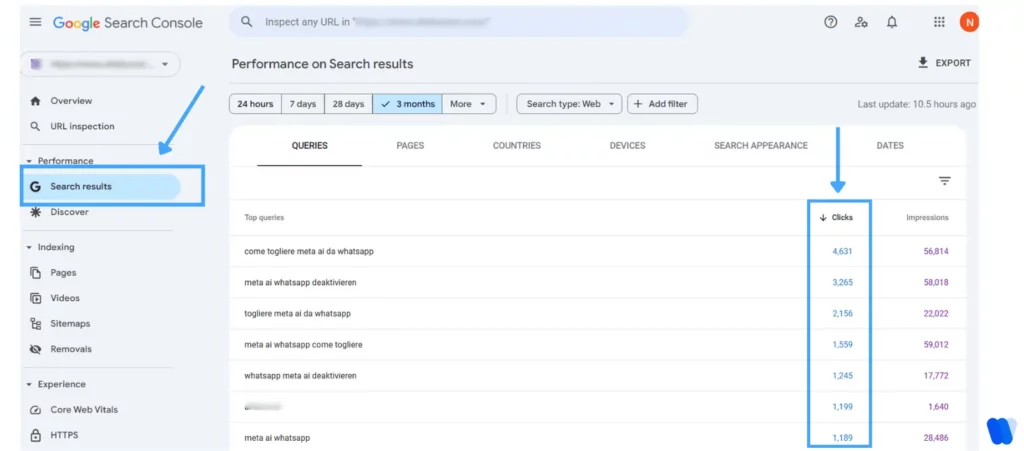Click the Export button
The height and width of the screenshot is (451, 1024).
944,63
